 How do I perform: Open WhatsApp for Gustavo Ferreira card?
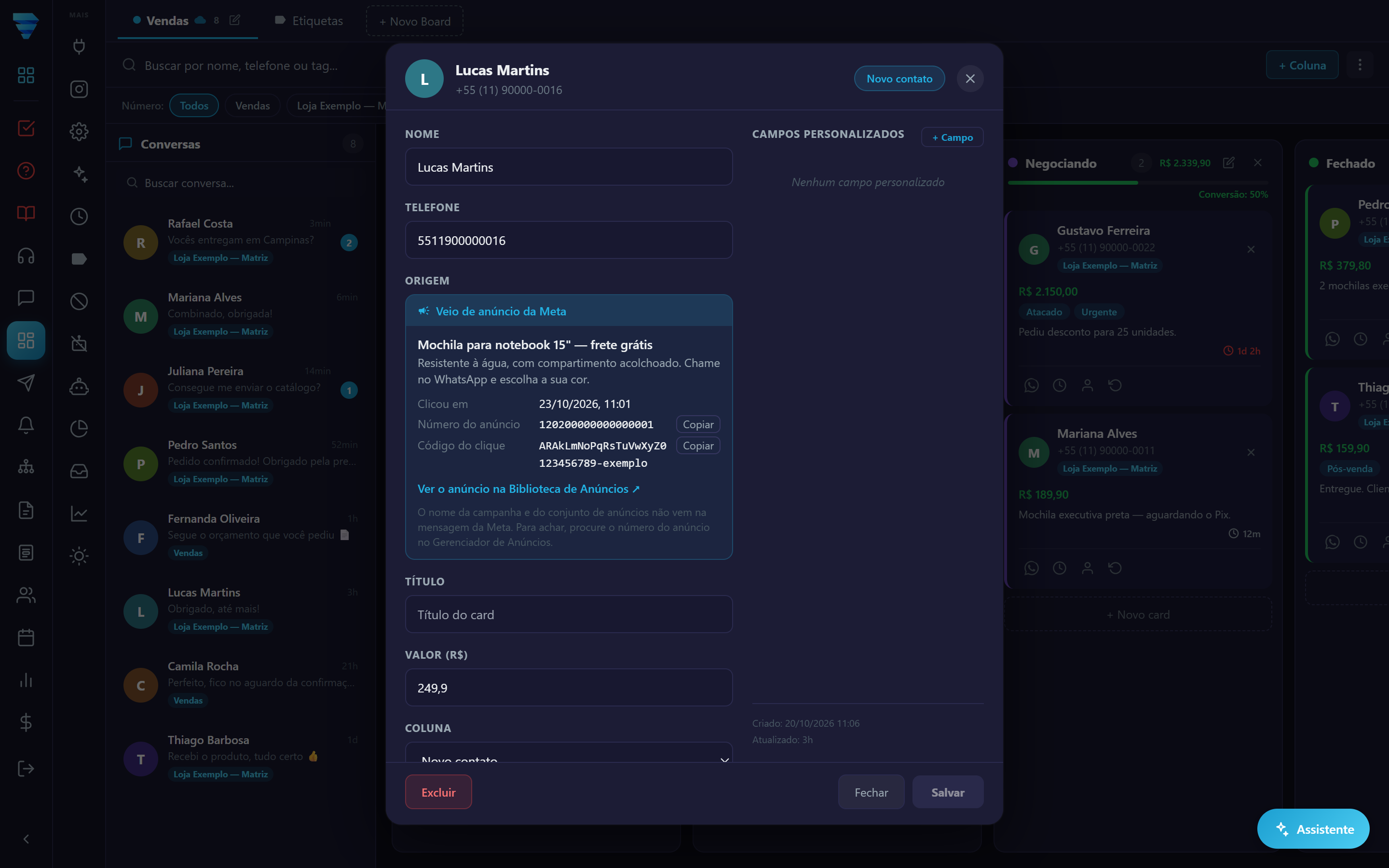(x=1031, y=385)
